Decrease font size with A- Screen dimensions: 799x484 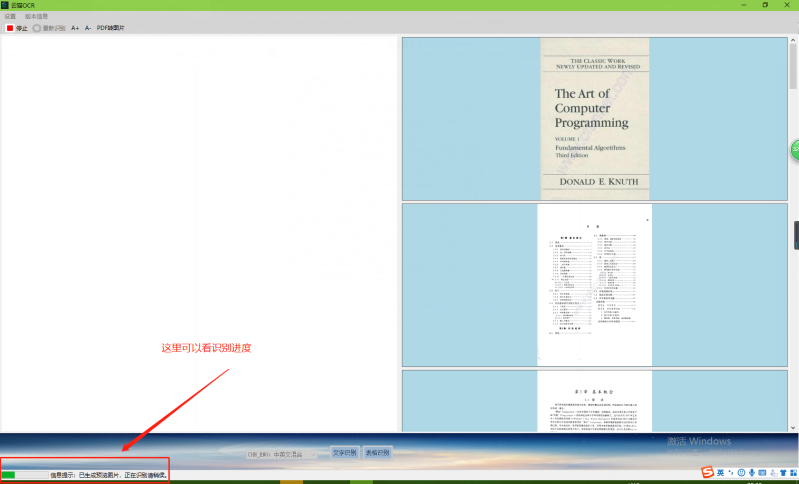click(88, 28)
